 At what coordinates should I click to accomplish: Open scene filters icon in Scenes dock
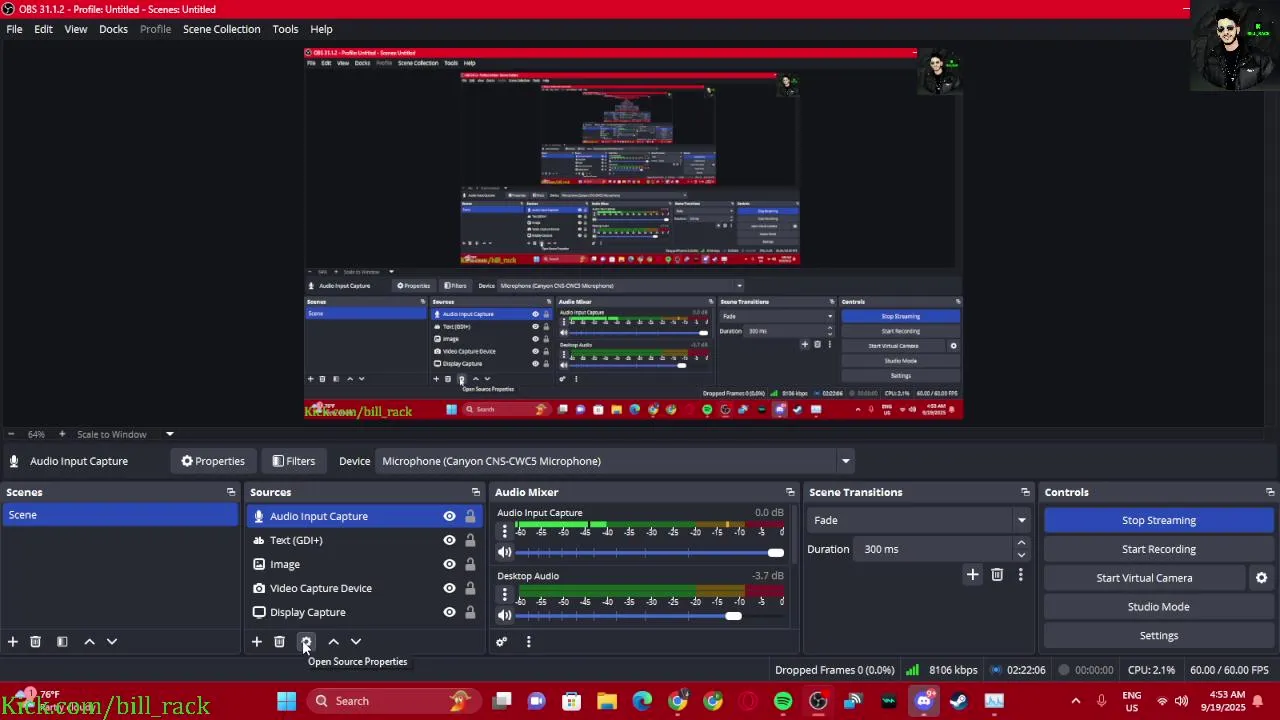tap(62, 641)
